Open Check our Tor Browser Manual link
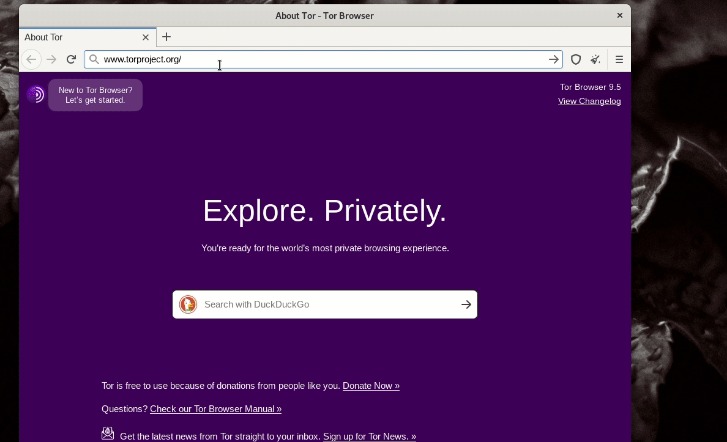 point(216,409)
